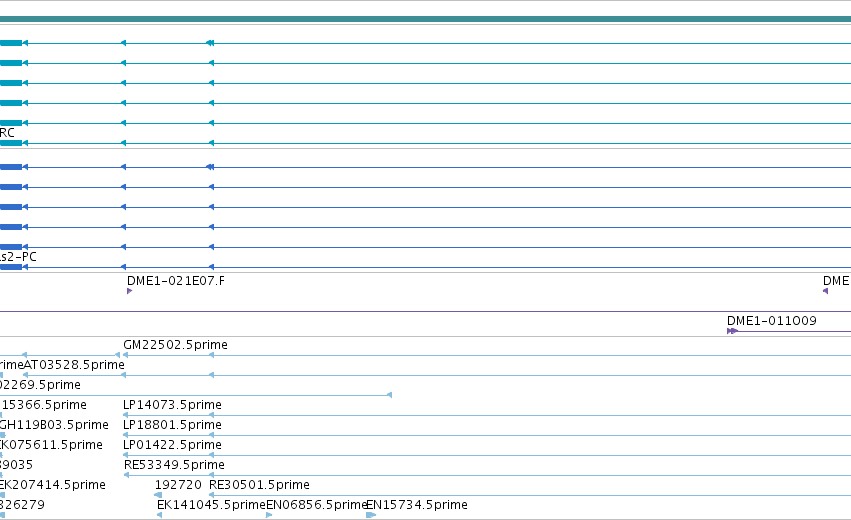Image resolution: width=851 pixels, height=520 pixels.
Task: Click the RE53349.5prime EST label
Action: coord(174,465)
